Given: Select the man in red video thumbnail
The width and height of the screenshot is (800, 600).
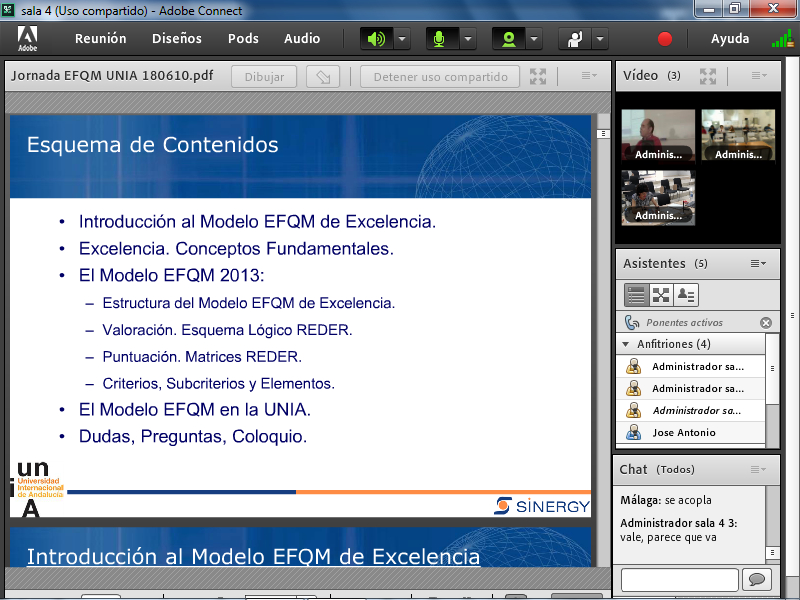Looking at the screenshot, I should pyautogui.click(x=658, y=135).
